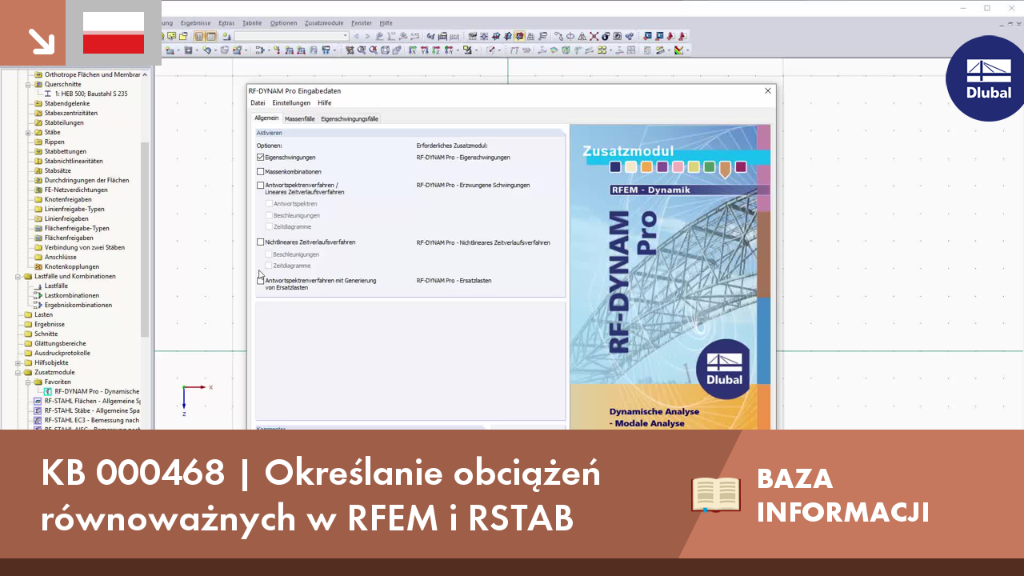The width and height of the screenshot is (1024, 576).
Task: Click the open book icon beside BAZA INFORMACJI
Action: [716, 494]
